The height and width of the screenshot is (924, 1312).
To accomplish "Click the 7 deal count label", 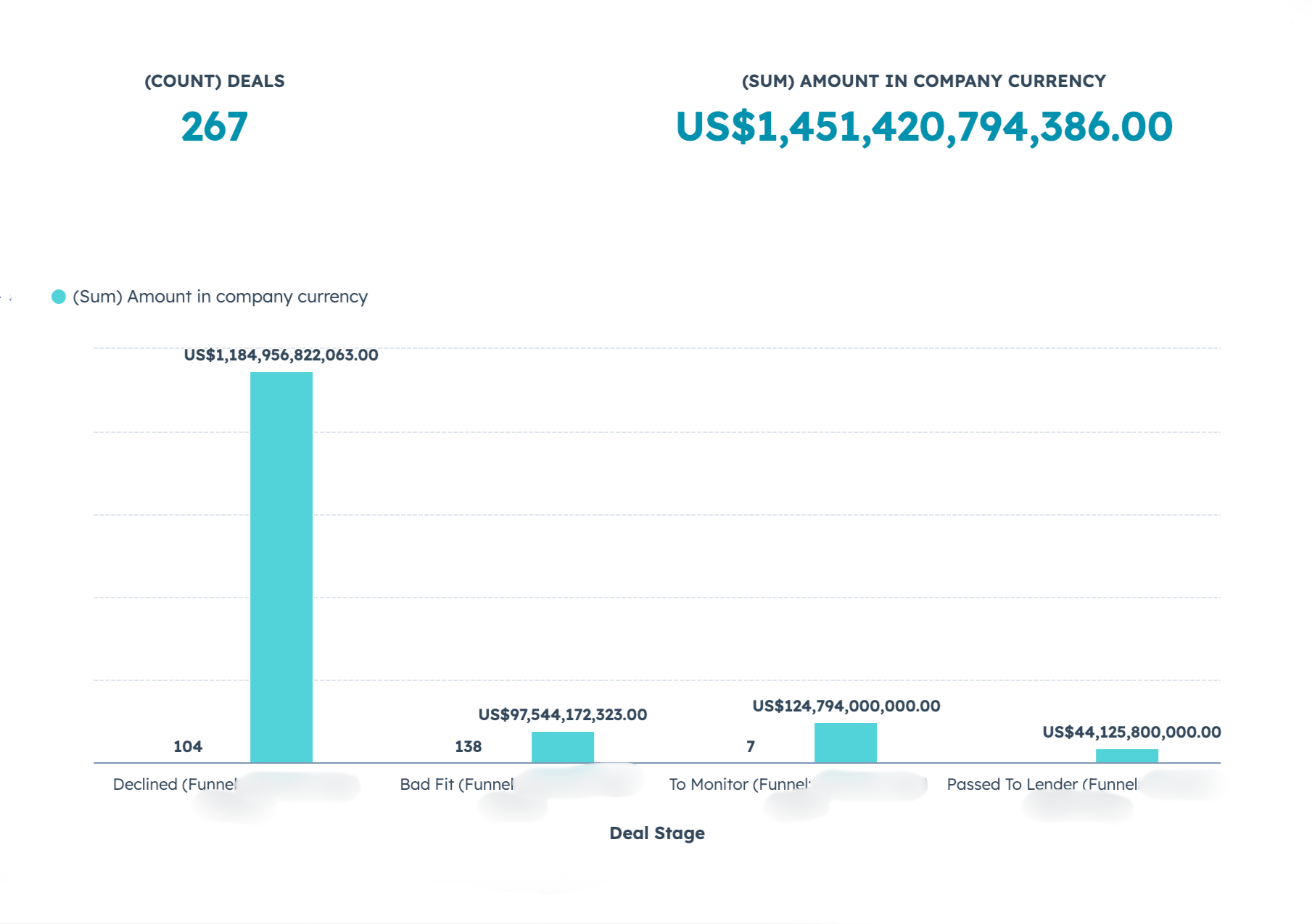I will click(x=751, y=746).
